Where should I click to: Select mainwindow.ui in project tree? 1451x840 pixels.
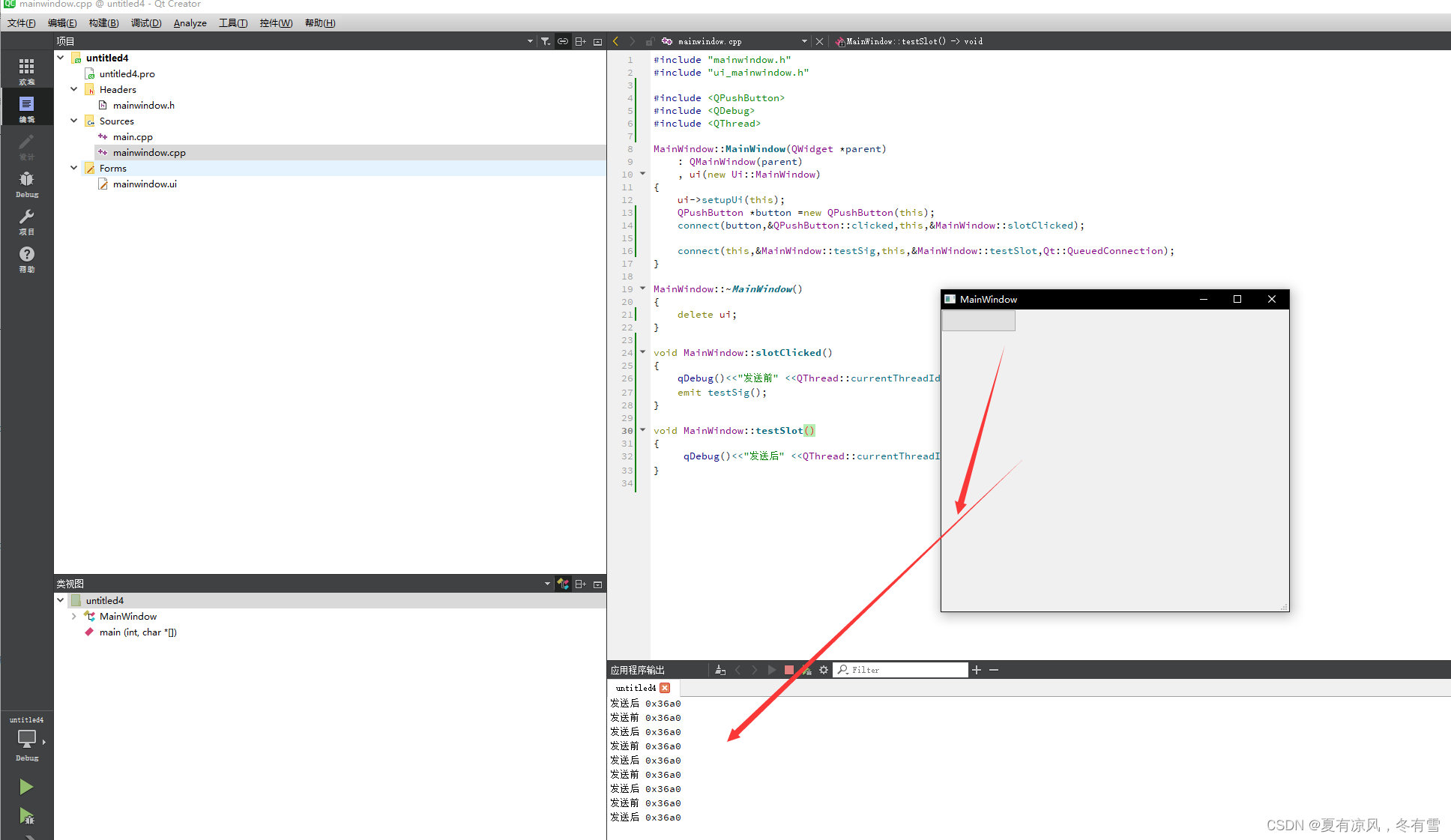pyautogui.click(x=145, y=184)
